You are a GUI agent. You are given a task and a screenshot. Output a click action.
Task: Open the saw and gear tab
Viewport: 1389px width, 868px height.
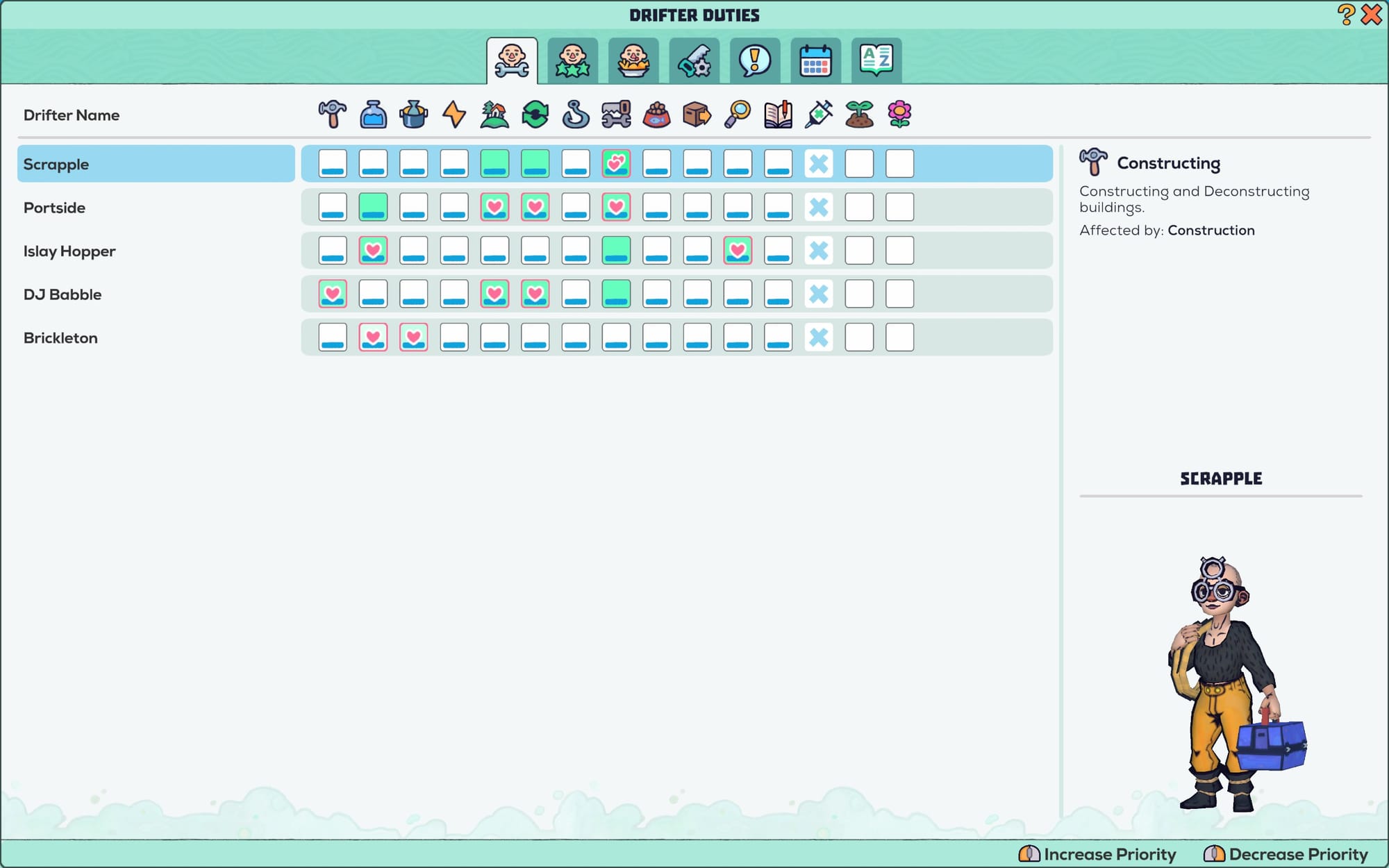[694, 61]
